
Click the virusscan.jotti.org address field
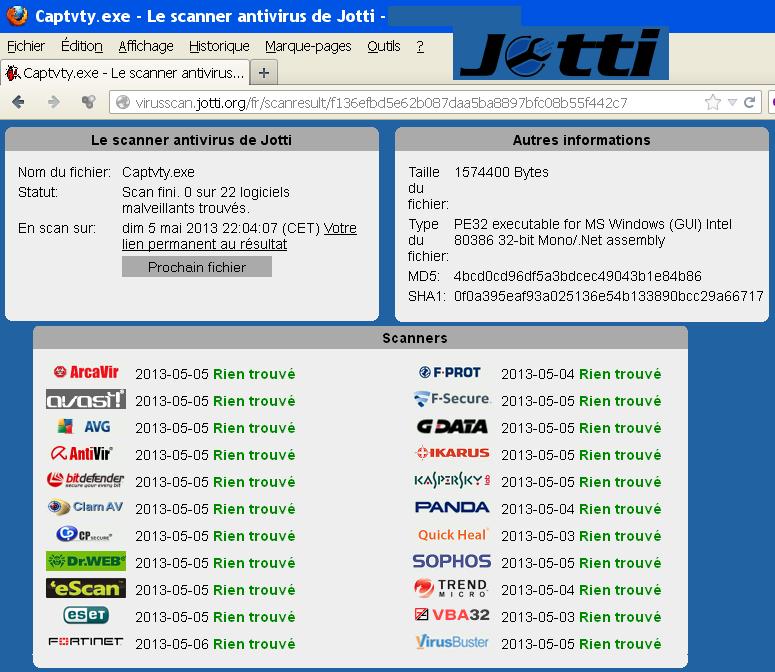coord(400,102)
